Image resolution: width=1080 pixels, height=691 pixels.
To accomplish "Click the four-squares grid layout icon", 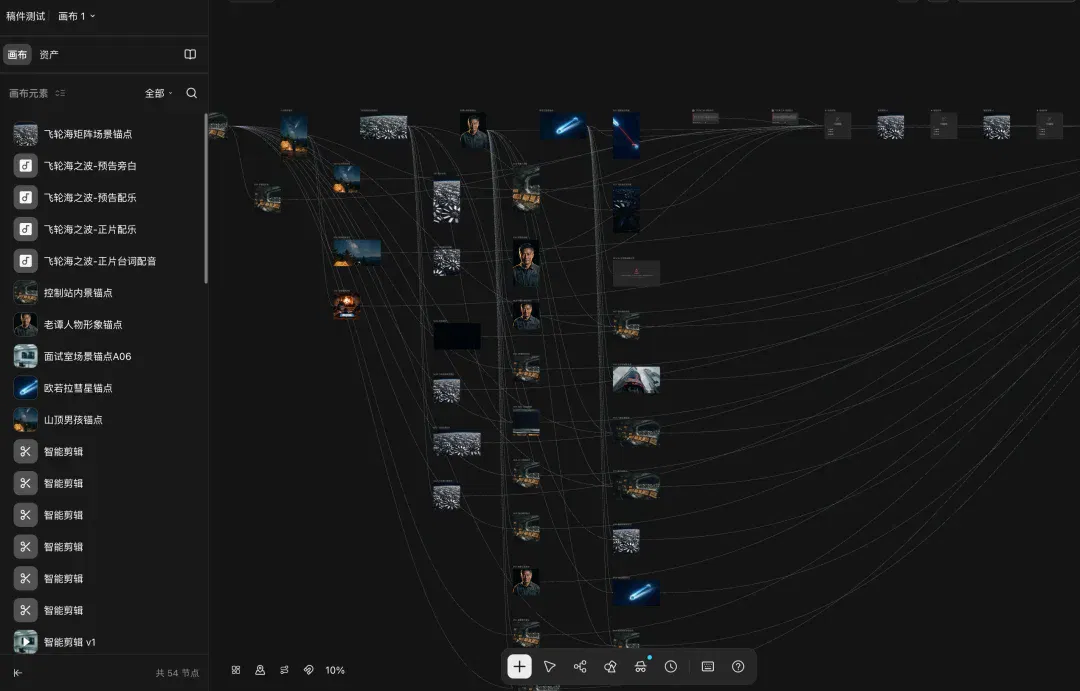I will pyautogui.click(x=236, y=670).
